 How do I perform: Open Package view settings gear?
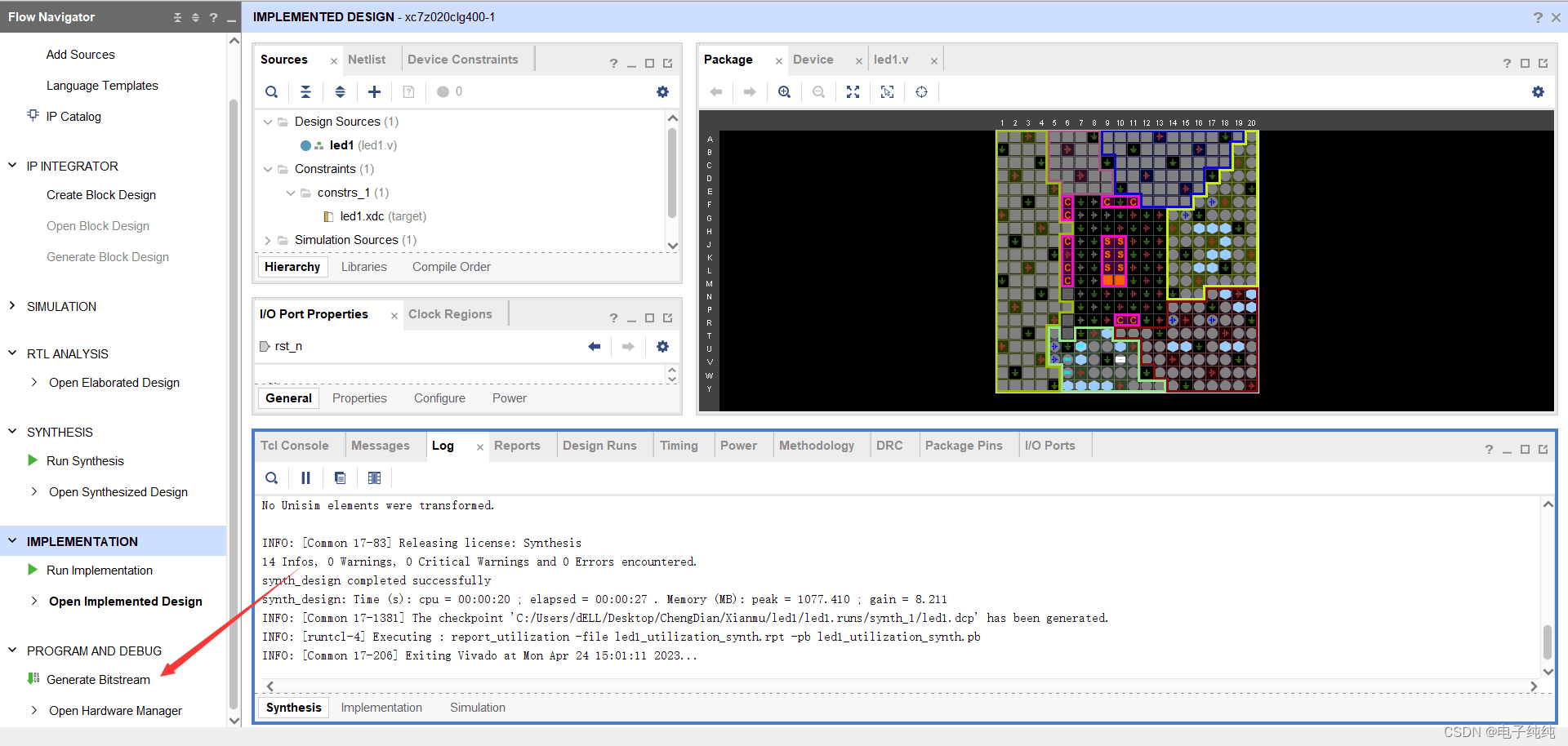click(x=1538, y=92)
